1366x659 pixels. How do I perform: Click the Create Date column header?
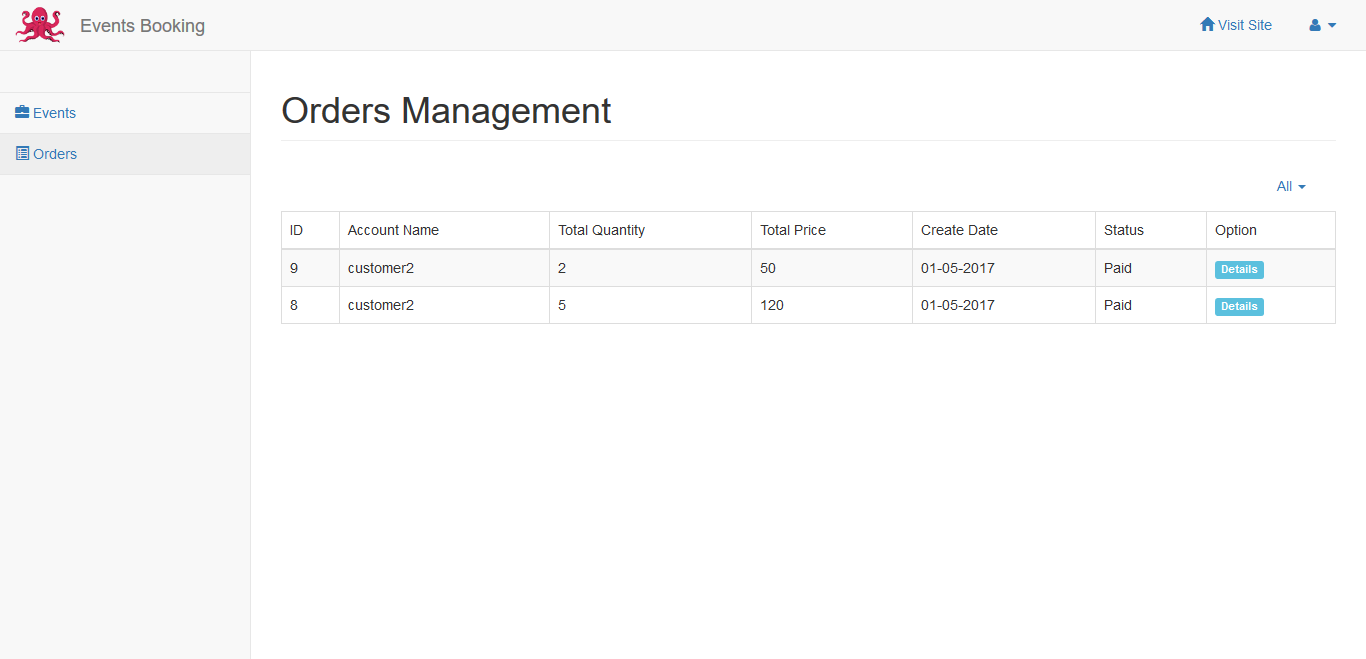(x=959, y=230)
